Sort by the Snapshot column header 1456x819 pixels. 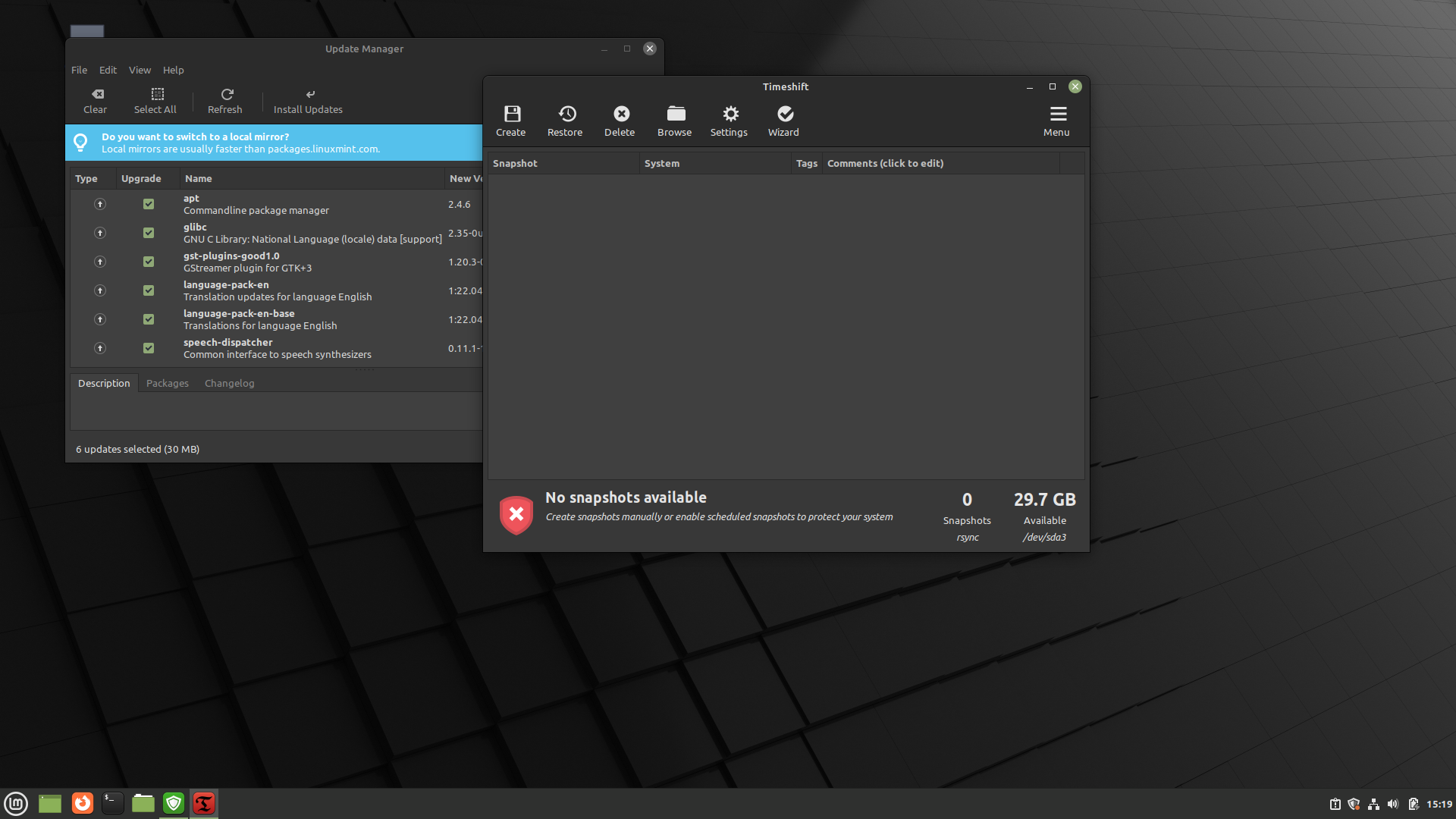(x=563, y=163)
